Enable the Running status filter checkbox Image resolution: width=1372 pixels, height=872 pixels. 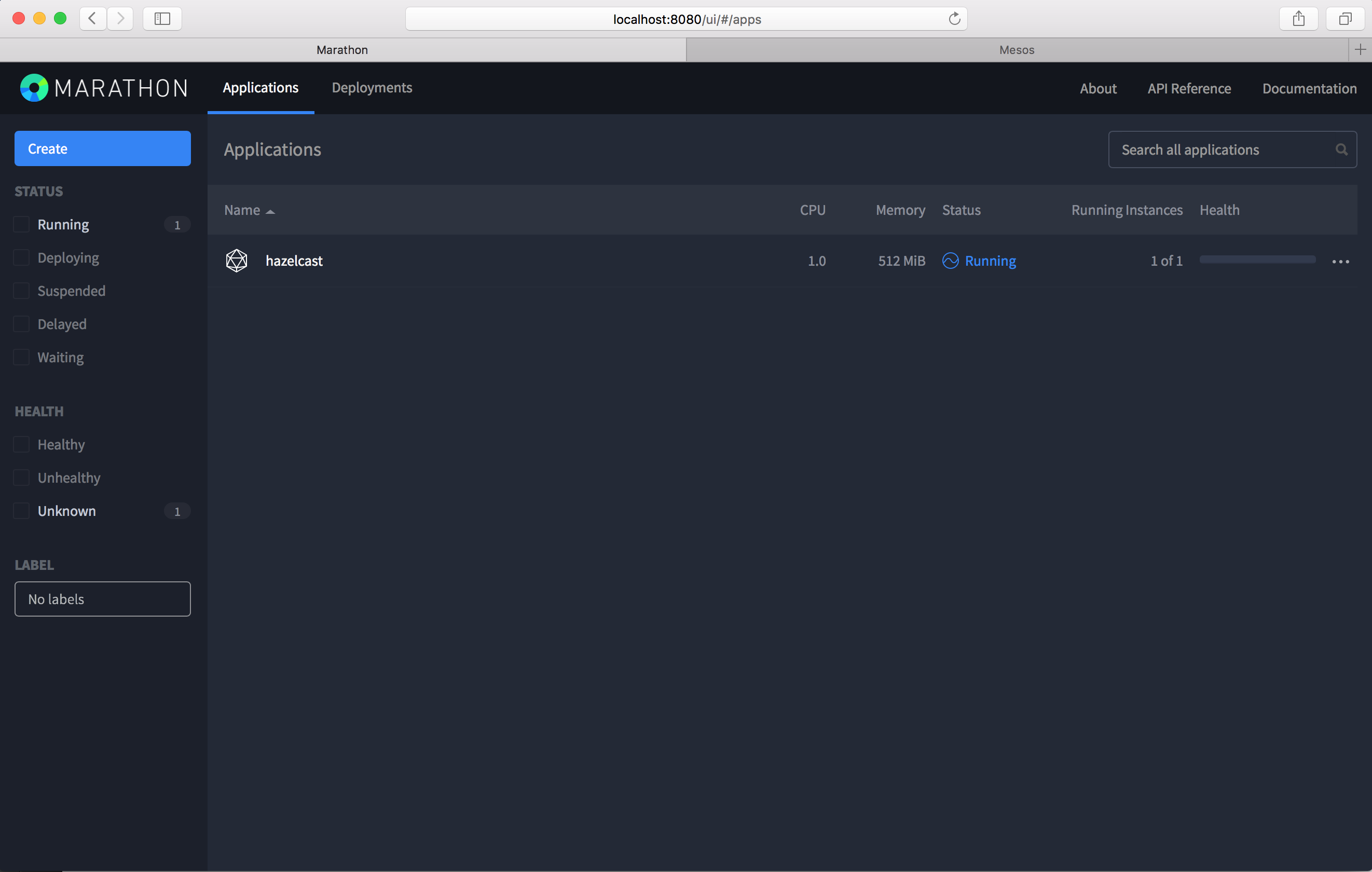(22, 225)
